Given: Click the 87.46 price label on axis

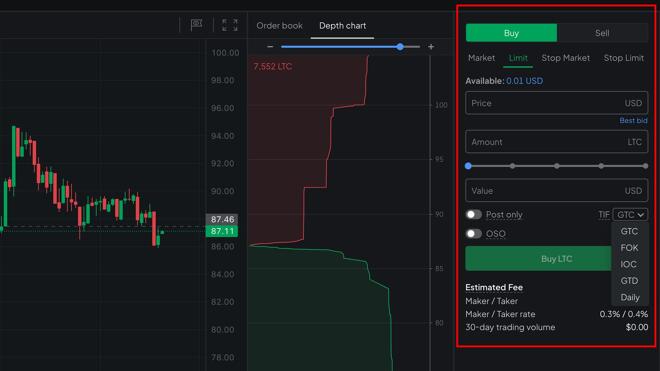Looking at the screenshot, I should coord(222,219).
